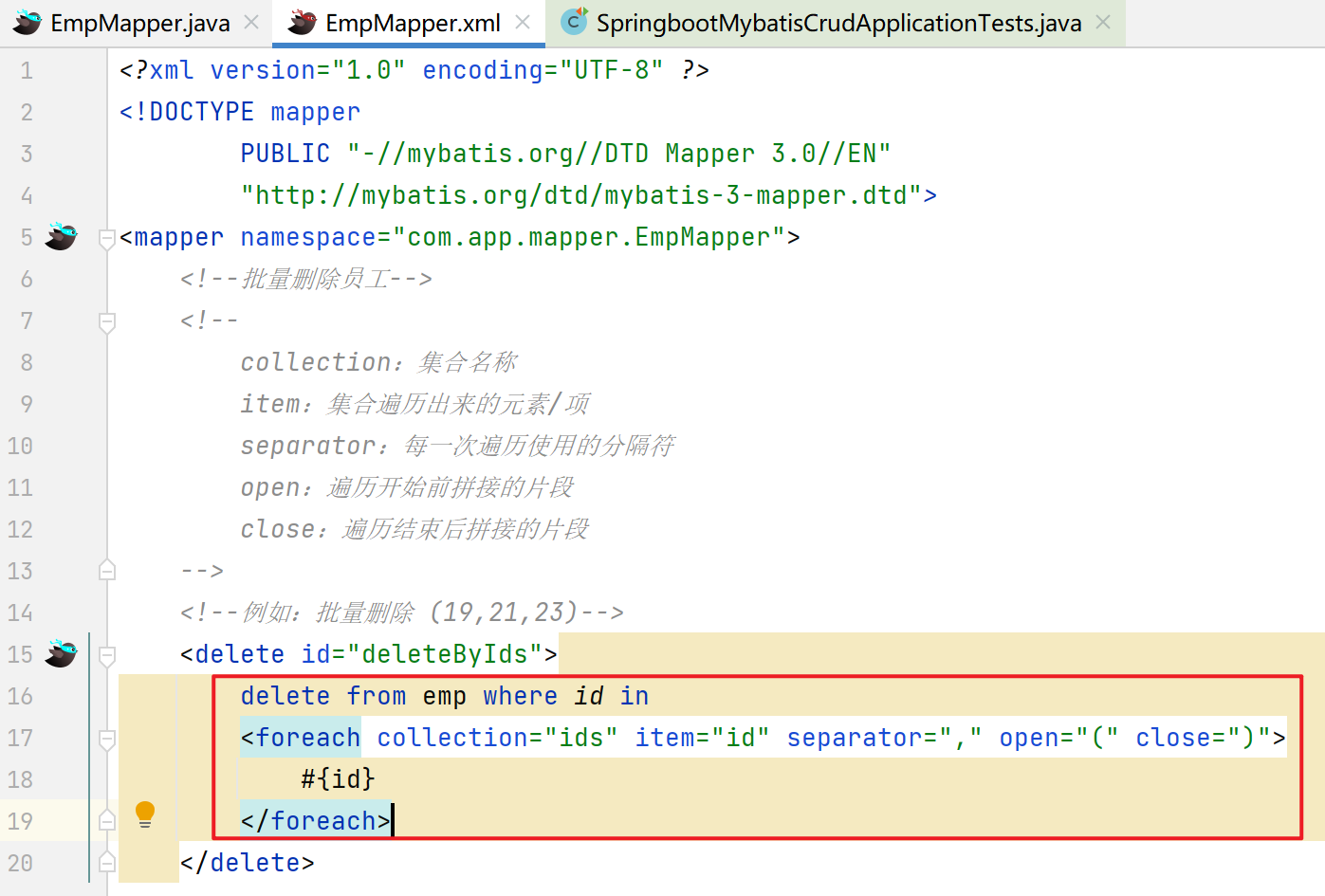Click the DOCTYPE mapper declaration
The image size is (1325, 896).
tap(240, 112)
